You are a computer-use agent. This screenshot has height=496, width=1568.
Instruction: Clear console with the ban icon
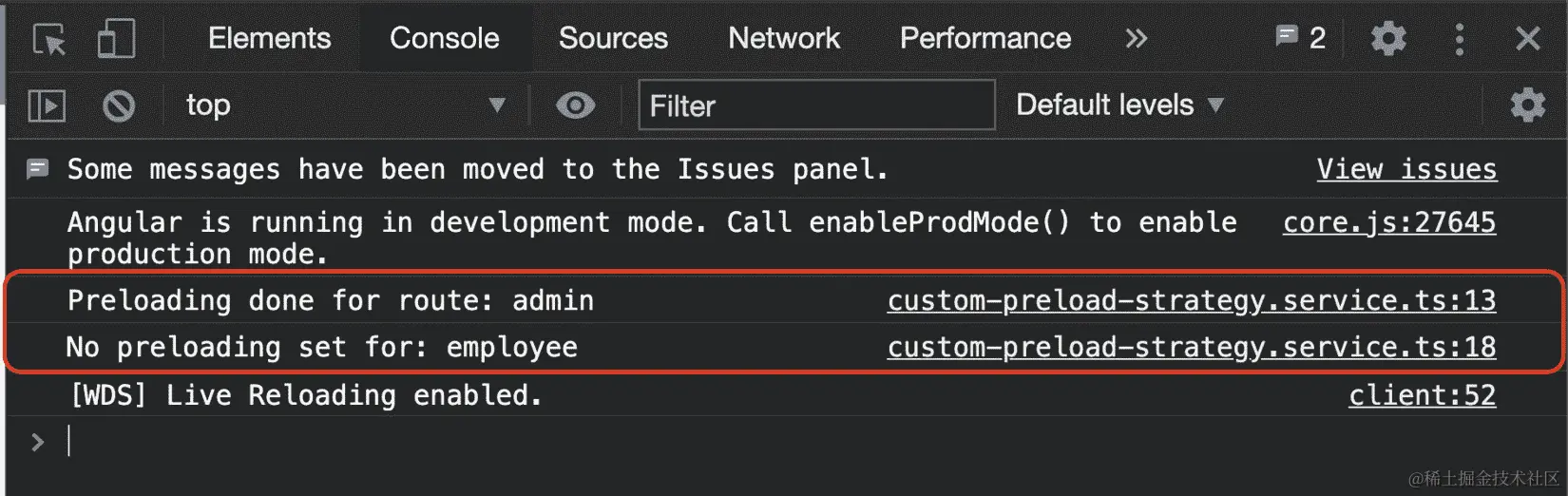119,105
